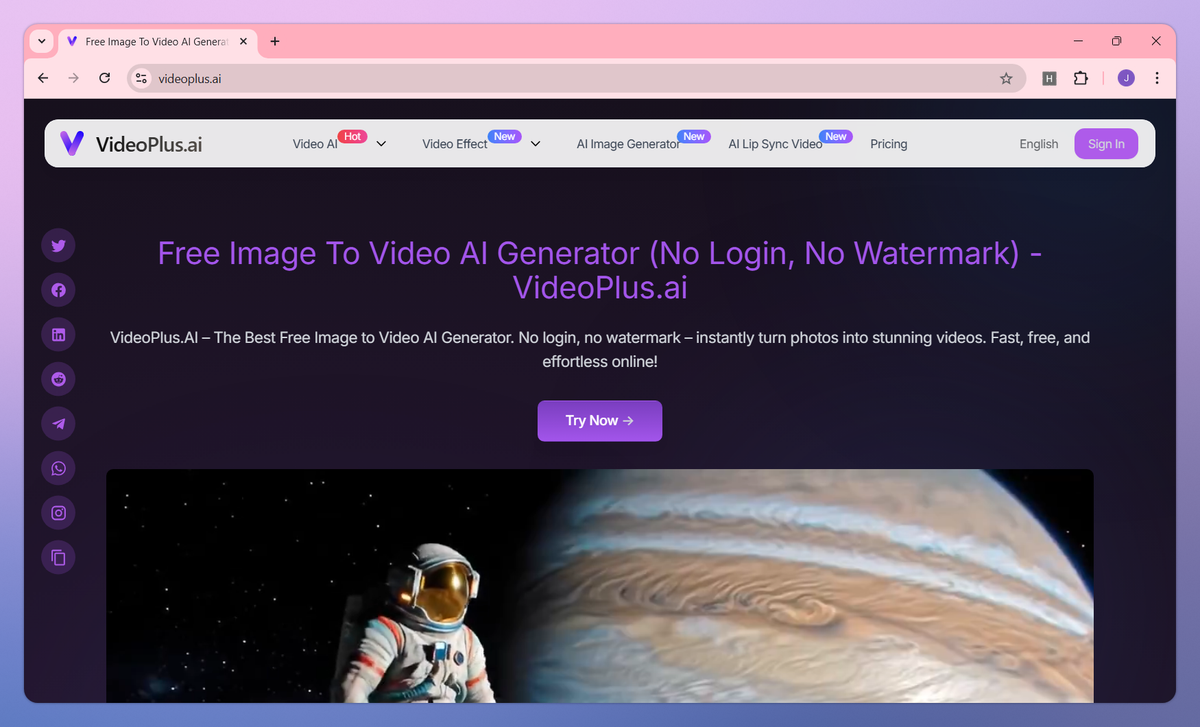View site information icon in address bar
This screenshot has height=727, width=1200.
click(x=141, y=78)
